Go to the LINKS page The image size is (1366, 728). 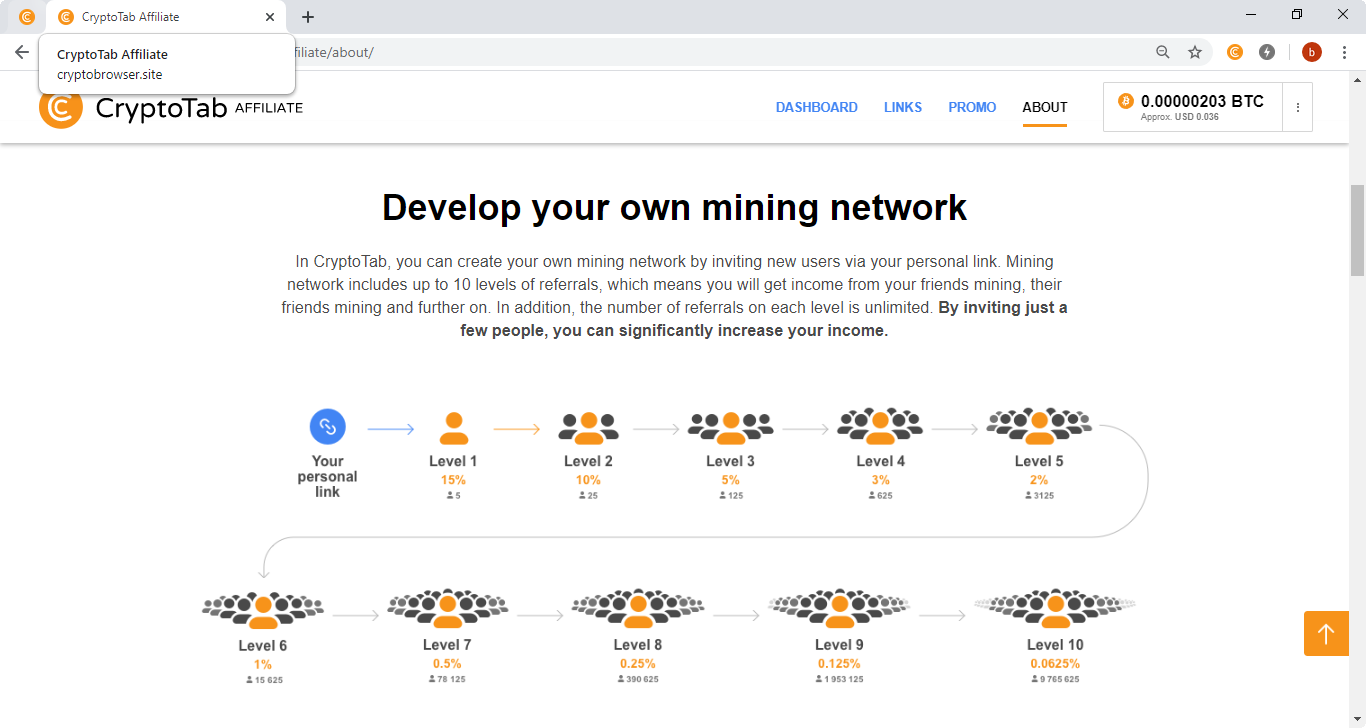[903, 107]
